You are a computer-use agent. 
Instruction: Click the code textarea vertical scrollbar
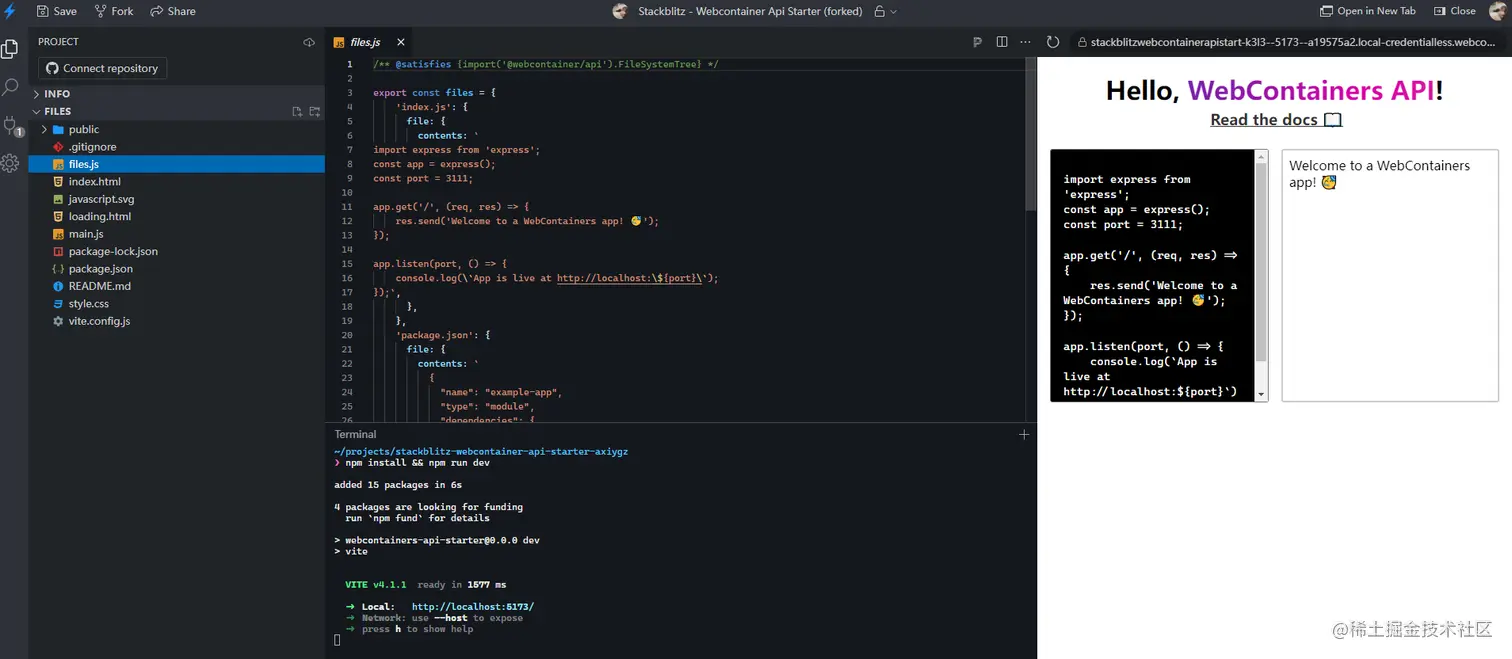coord(1261,260)
